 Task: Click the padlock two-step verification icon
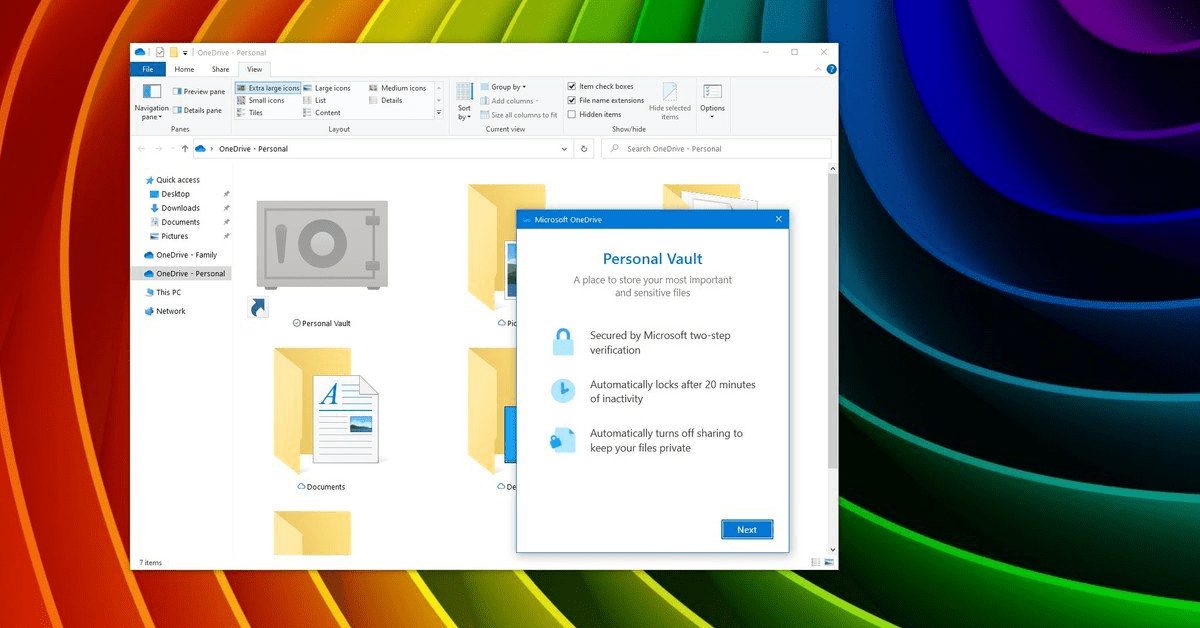point(563,342)
